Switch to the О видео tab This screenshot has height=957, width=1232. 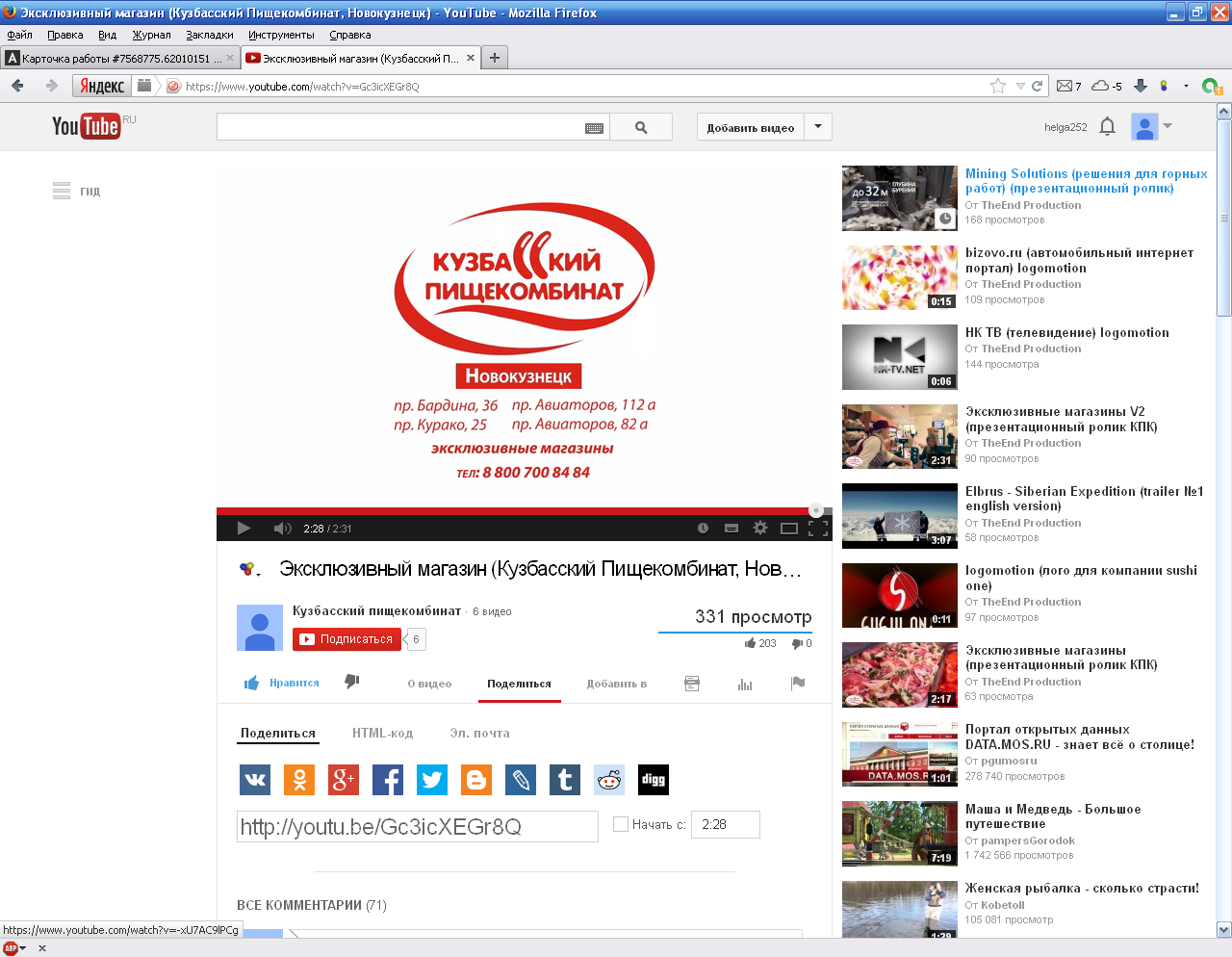[429, 684]
